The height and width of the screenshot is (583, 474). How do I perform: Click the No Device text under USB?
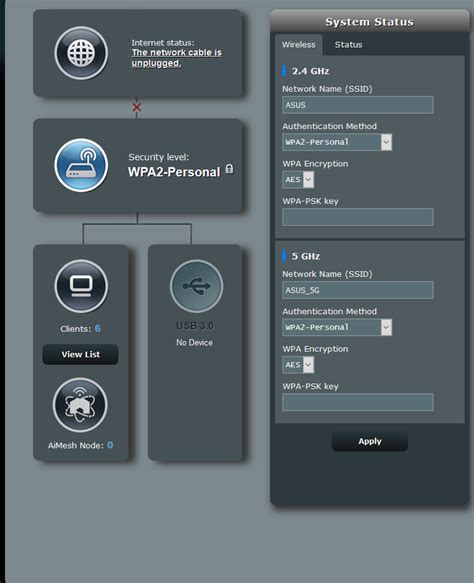click(194, 342)
